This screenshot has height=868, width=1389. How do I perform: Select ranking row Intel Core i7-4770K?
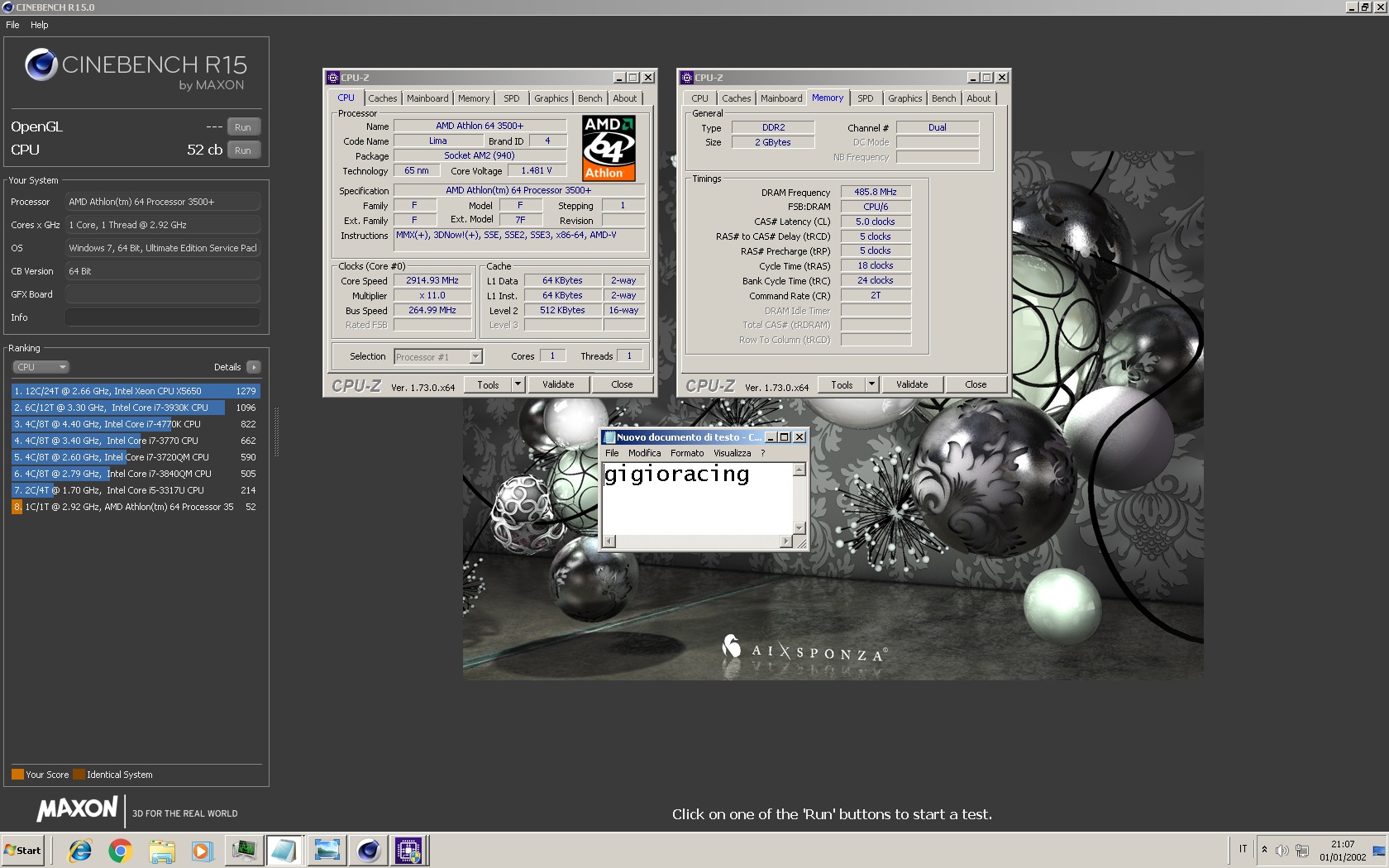pos(136,424)
